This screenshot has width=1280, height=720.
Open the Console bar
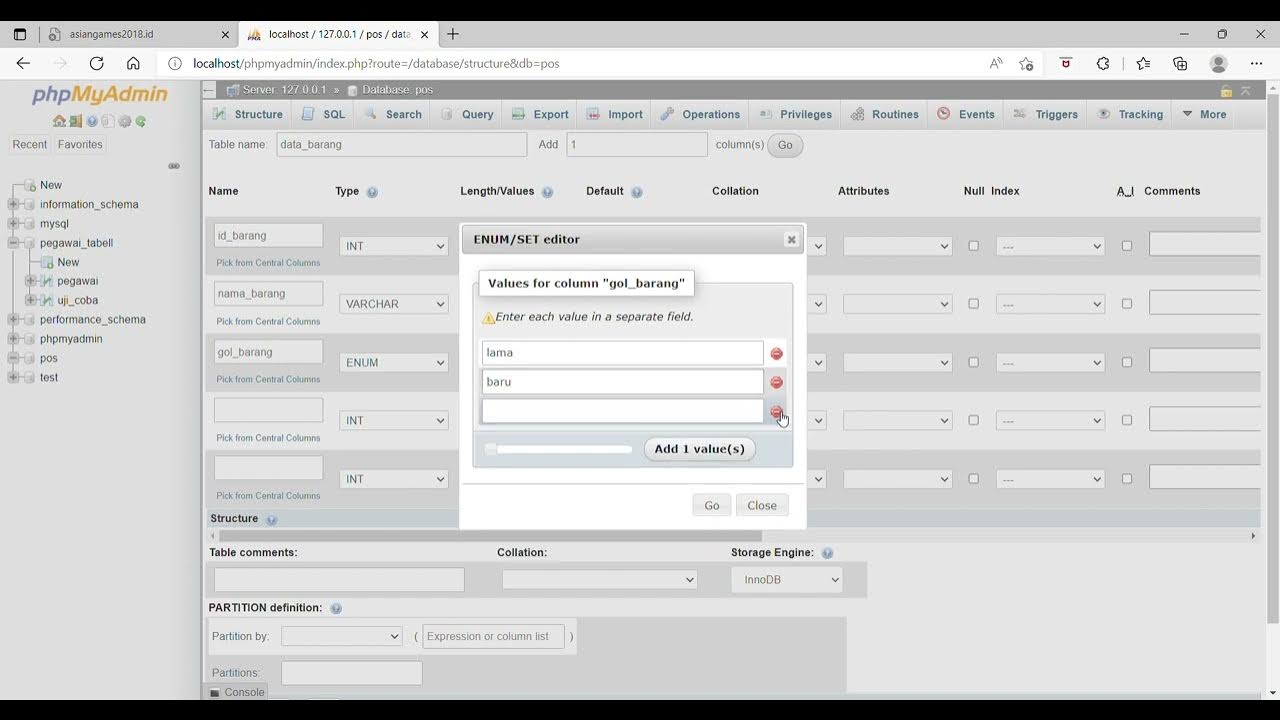tap(238, 692)
